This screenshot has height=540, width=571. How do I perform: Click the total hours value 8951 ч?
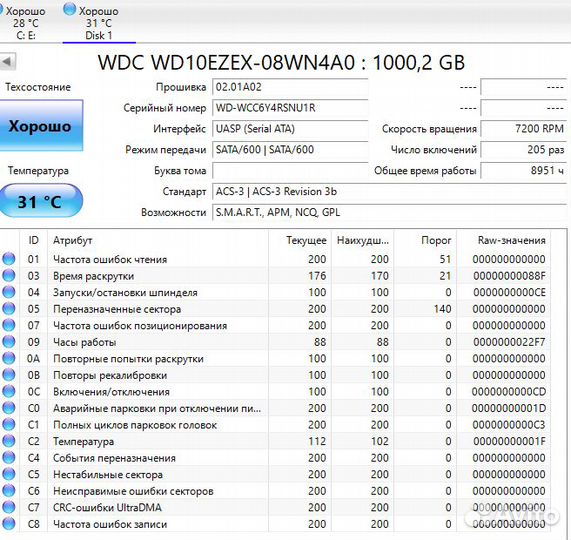coord(523,171)
